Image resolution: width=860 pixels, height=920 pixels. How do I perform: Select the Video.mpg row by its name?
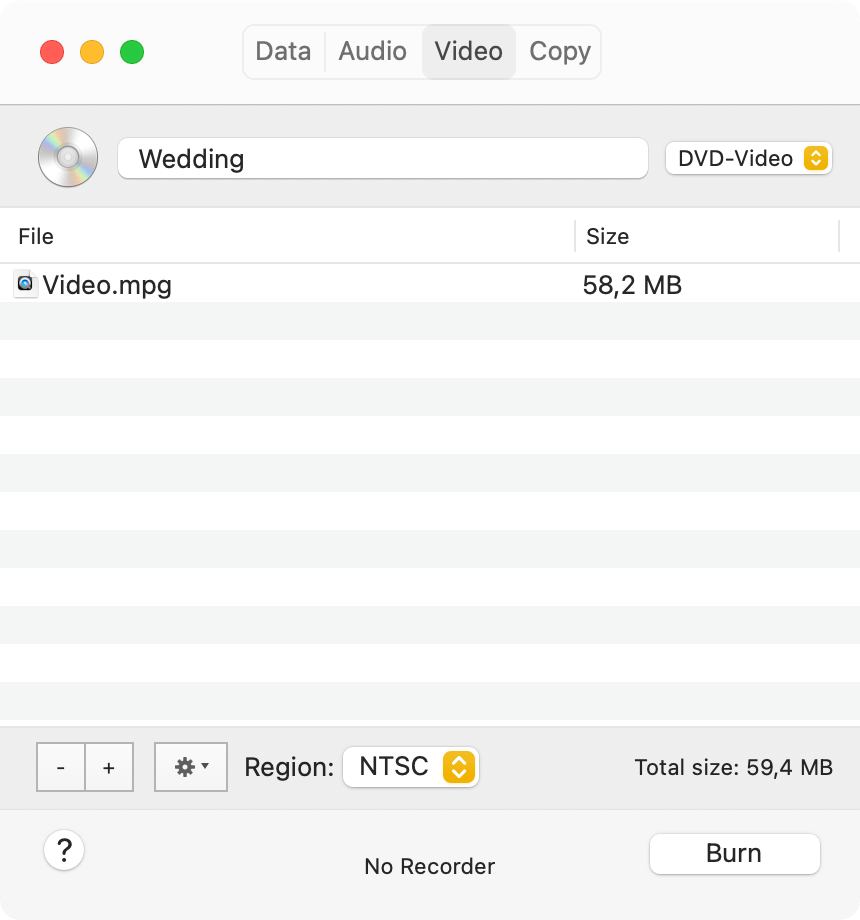coord(107,285)
